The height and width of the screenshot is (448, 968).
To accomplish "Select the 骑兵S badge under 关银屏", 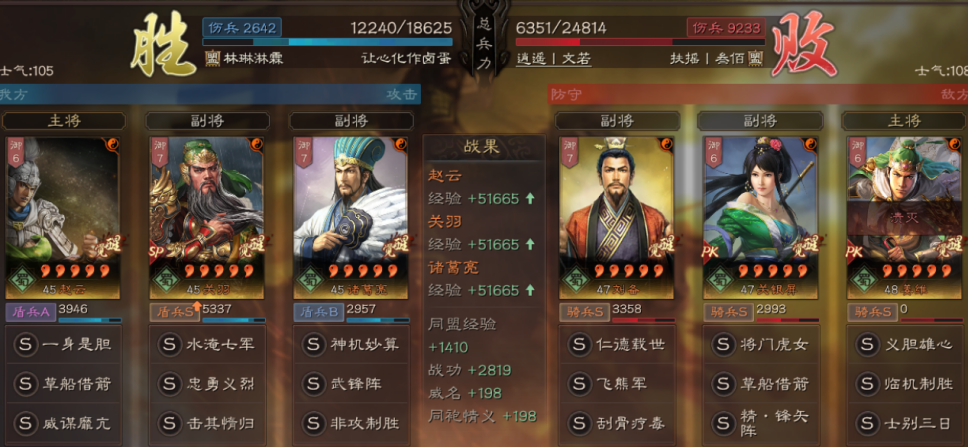I will [x=729, y=312].
